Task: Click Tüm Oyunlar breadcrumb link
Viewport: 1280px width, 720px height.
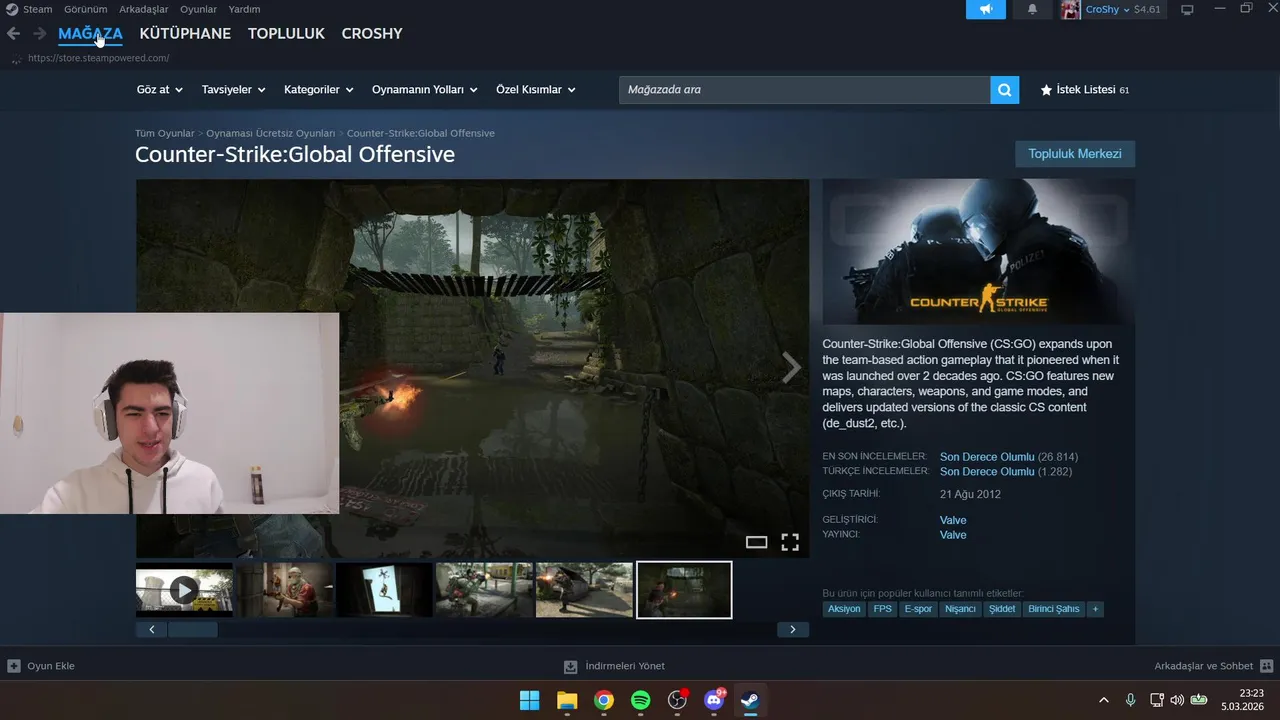Action: (165, 133)
